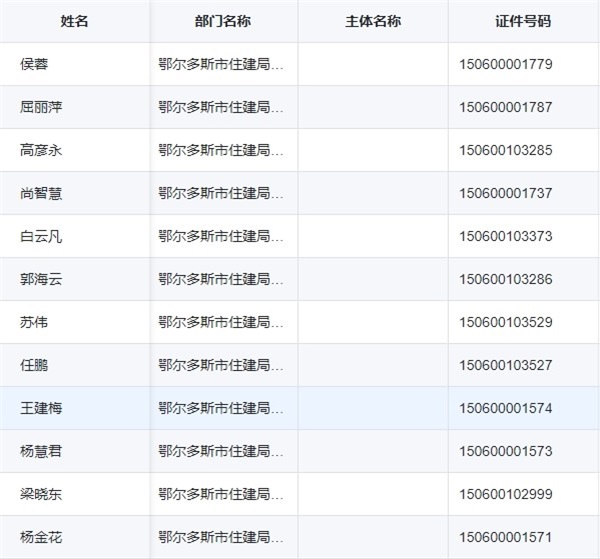This screenshot has height=559, width=600.
Task: Click certificate number 150600001737
Action: point(505,193)
